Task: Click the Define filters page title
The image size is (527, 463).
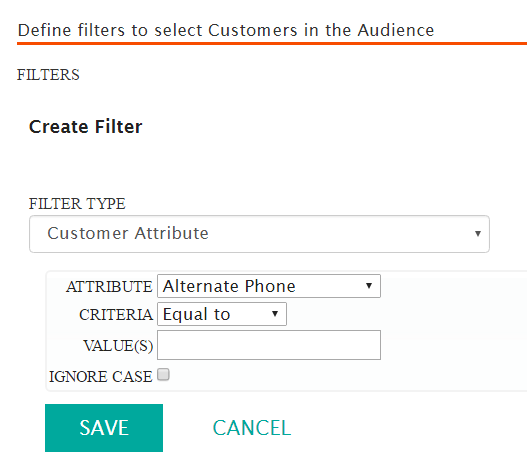Action: tap(226, 30)
